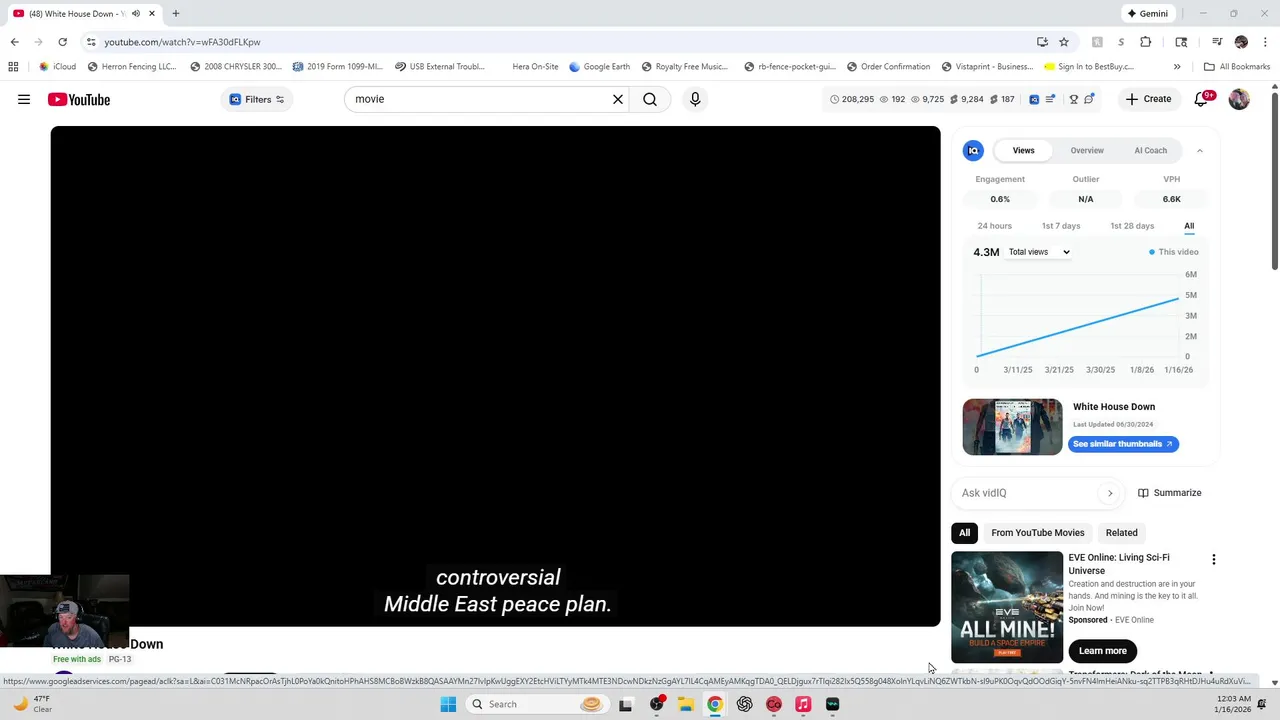Collapse the vidIQ panel with chevron
The image size is (1280, 720).
(1199, 150)
